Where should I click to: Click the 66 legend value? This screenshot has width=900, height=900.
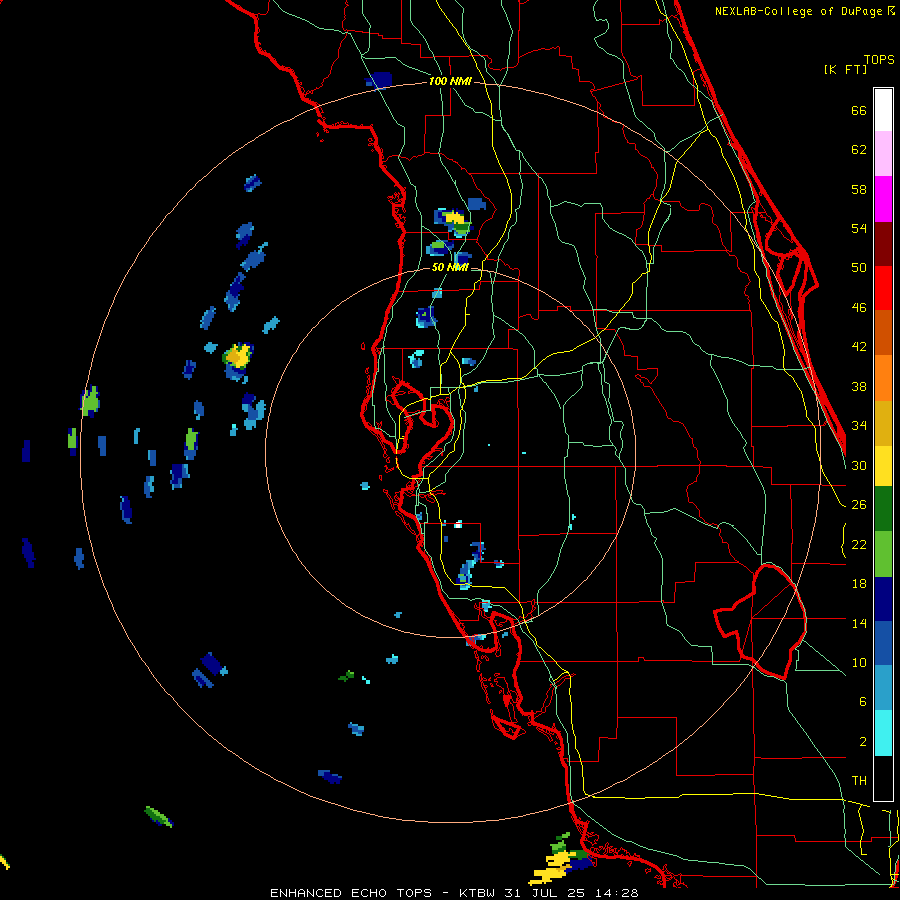tap(859, 110)
